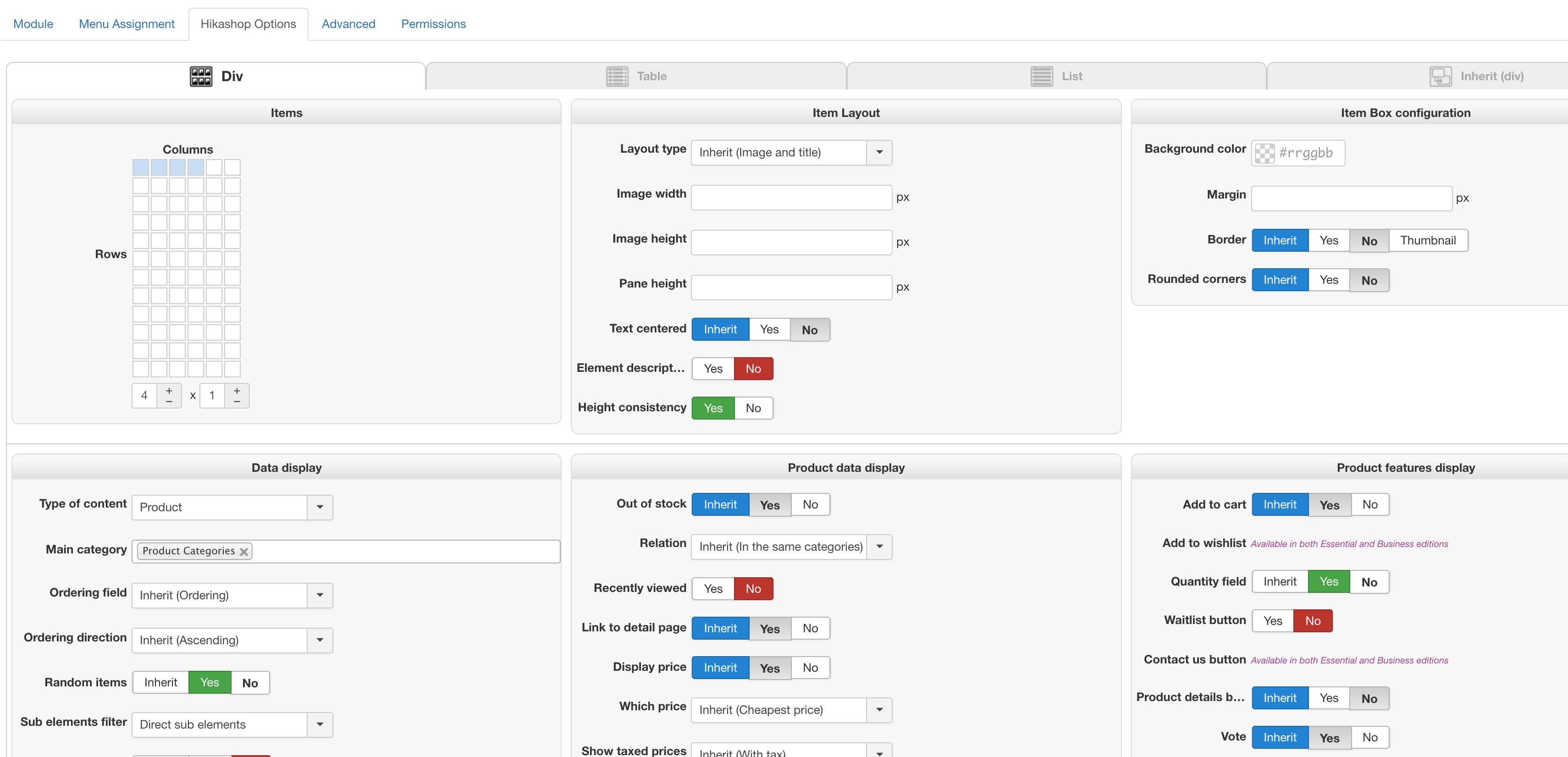Set Random items to Inherit

click(160, 683)
